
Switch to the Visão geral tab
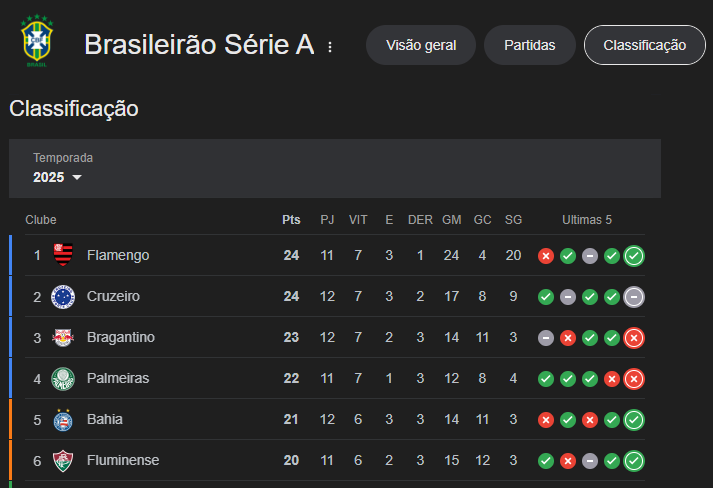(x=421, y=45)
